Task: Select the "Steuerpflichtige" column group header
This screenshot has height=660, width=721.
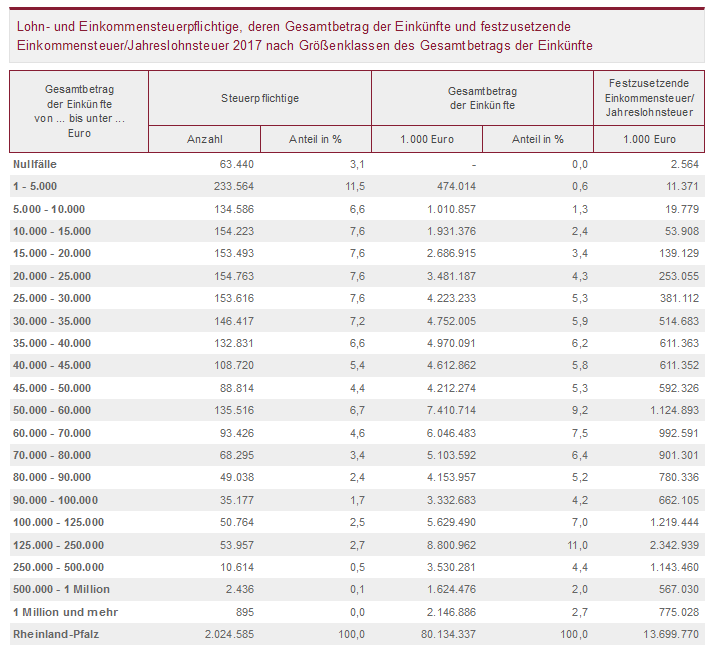Action: tap(260, 98)
